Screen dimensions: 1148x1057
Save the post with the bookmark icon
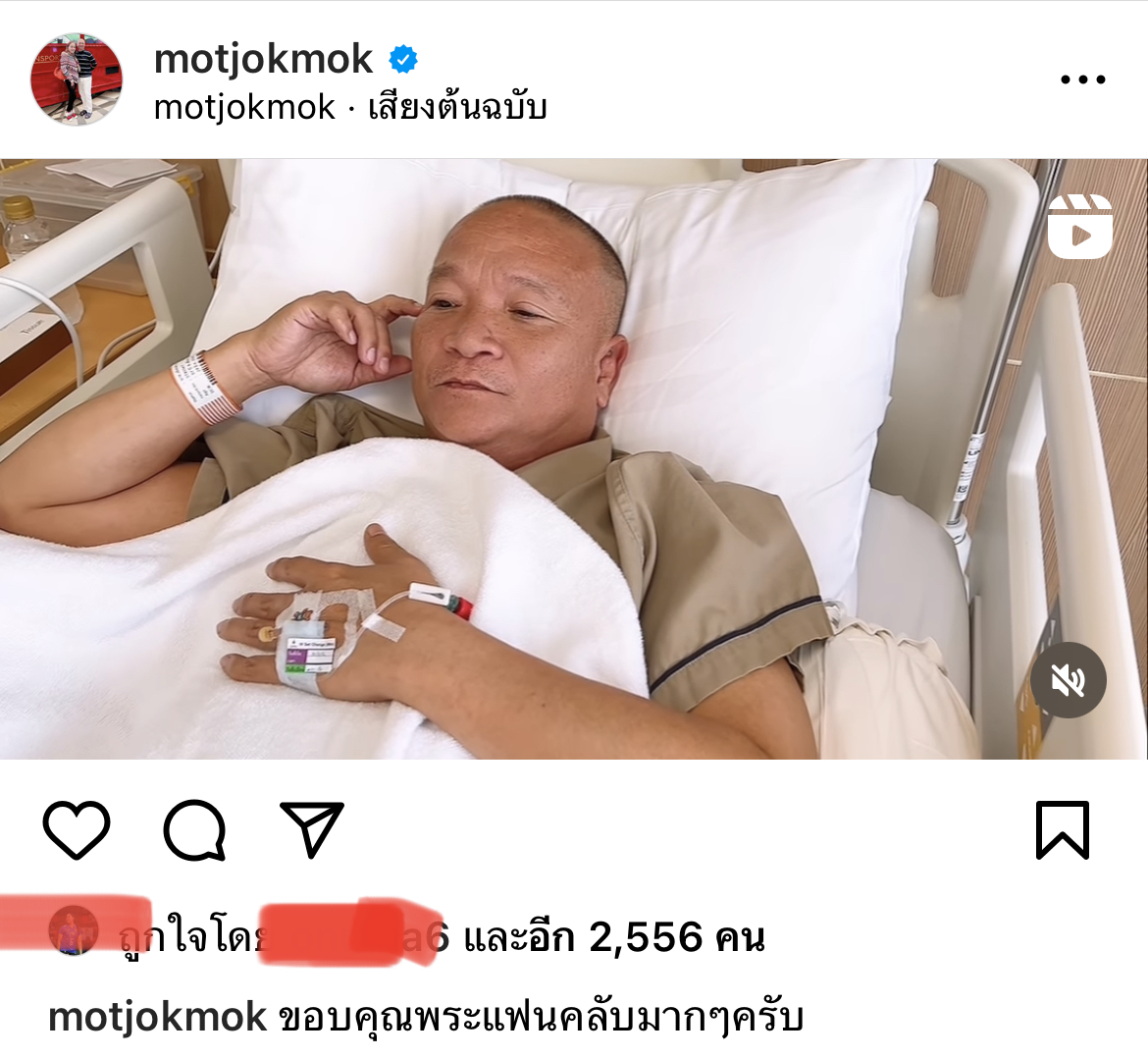tap(1063, 830)
